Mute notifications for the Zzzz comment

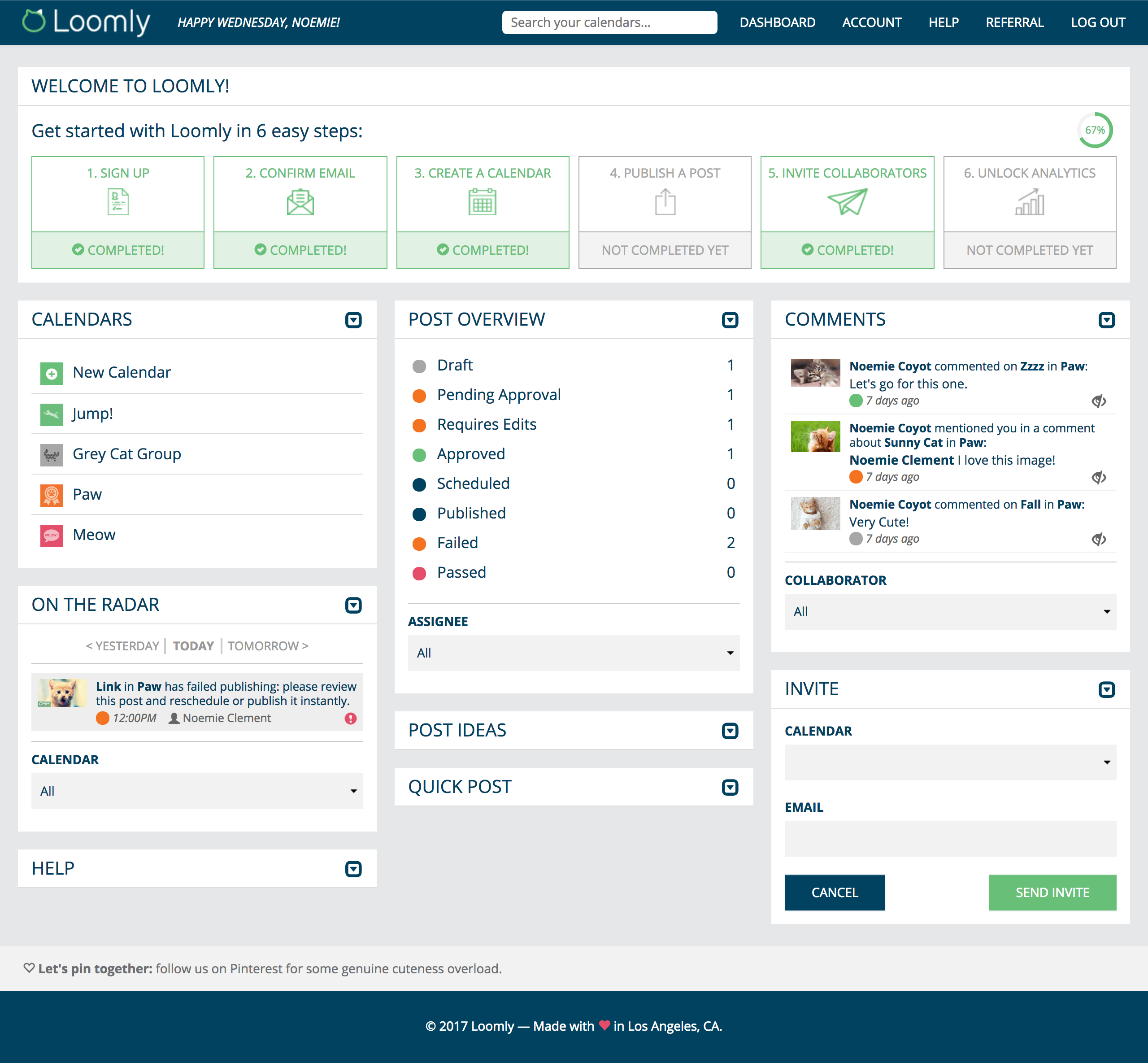(x=1099, y=401)
